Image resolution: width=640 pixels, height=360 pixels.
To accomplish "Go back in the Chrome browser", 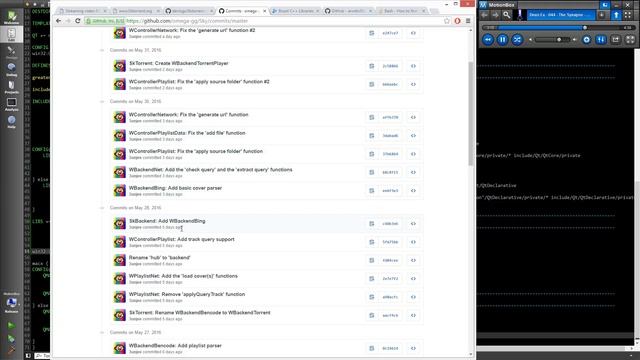I will pos(58,21).
